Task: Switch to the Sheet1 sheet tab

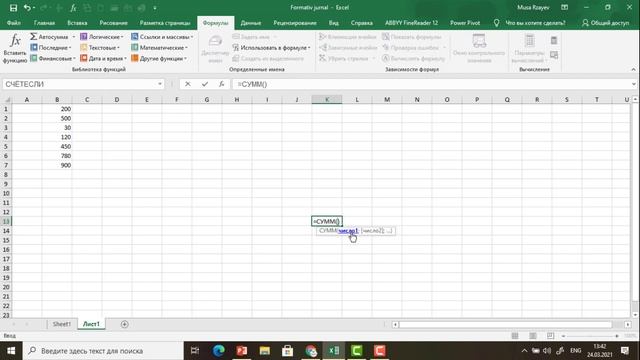Action: [62, 324]
